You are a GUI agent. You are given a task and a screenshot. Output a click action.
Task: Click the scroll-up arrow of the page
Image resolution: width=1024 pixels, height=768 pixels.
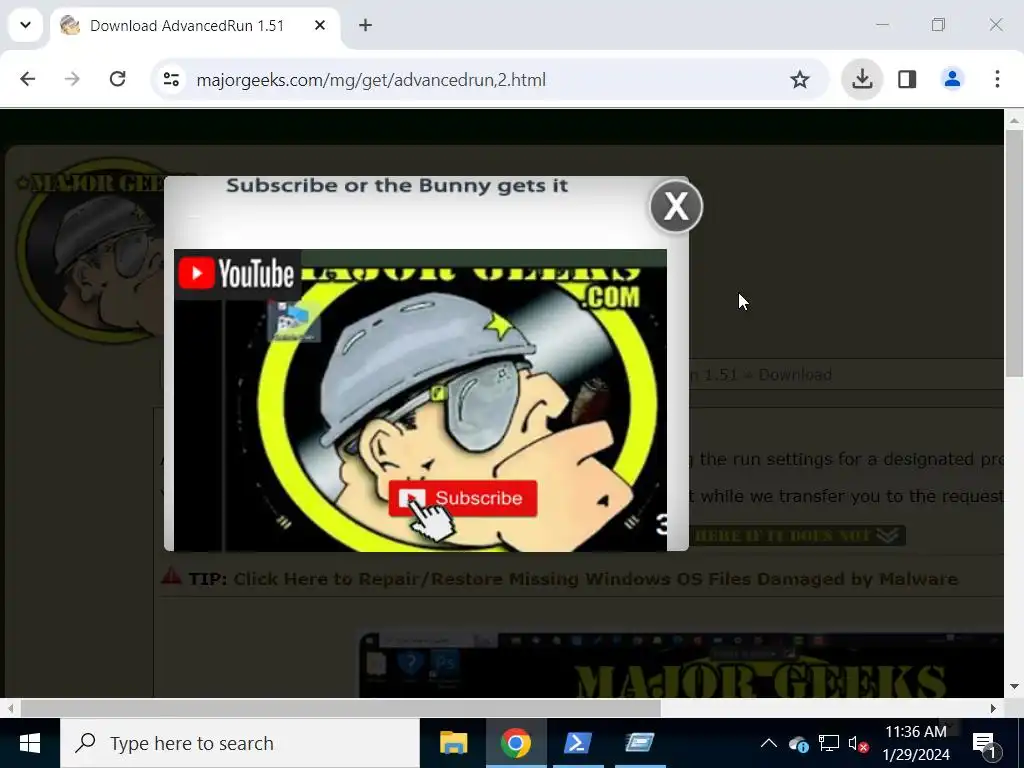click(x=1014, y=120)
